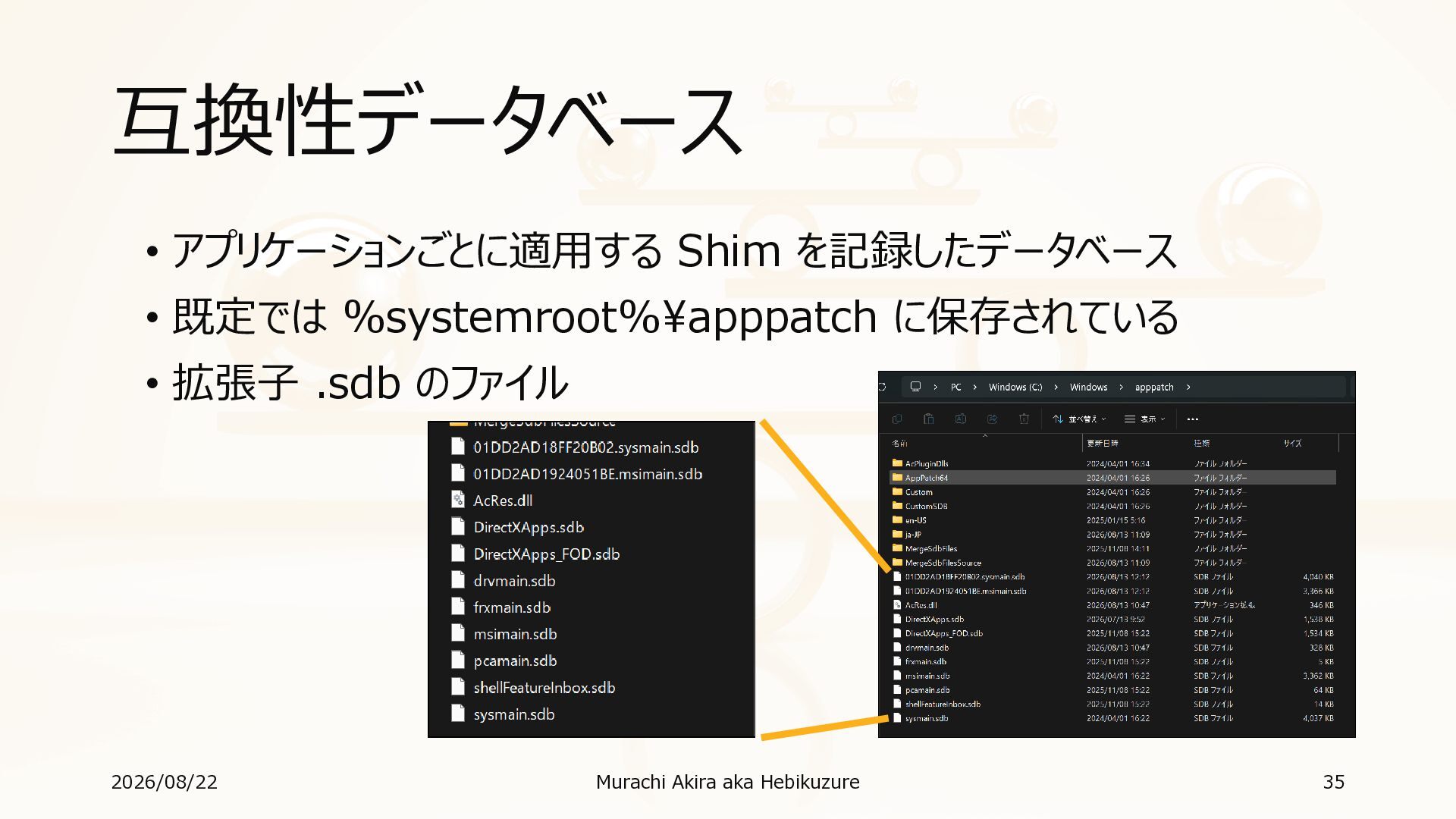Select sysmain.sdb in the Explorer window
The height and width of the screenshot is (819, 1456).
coord(926,718)
